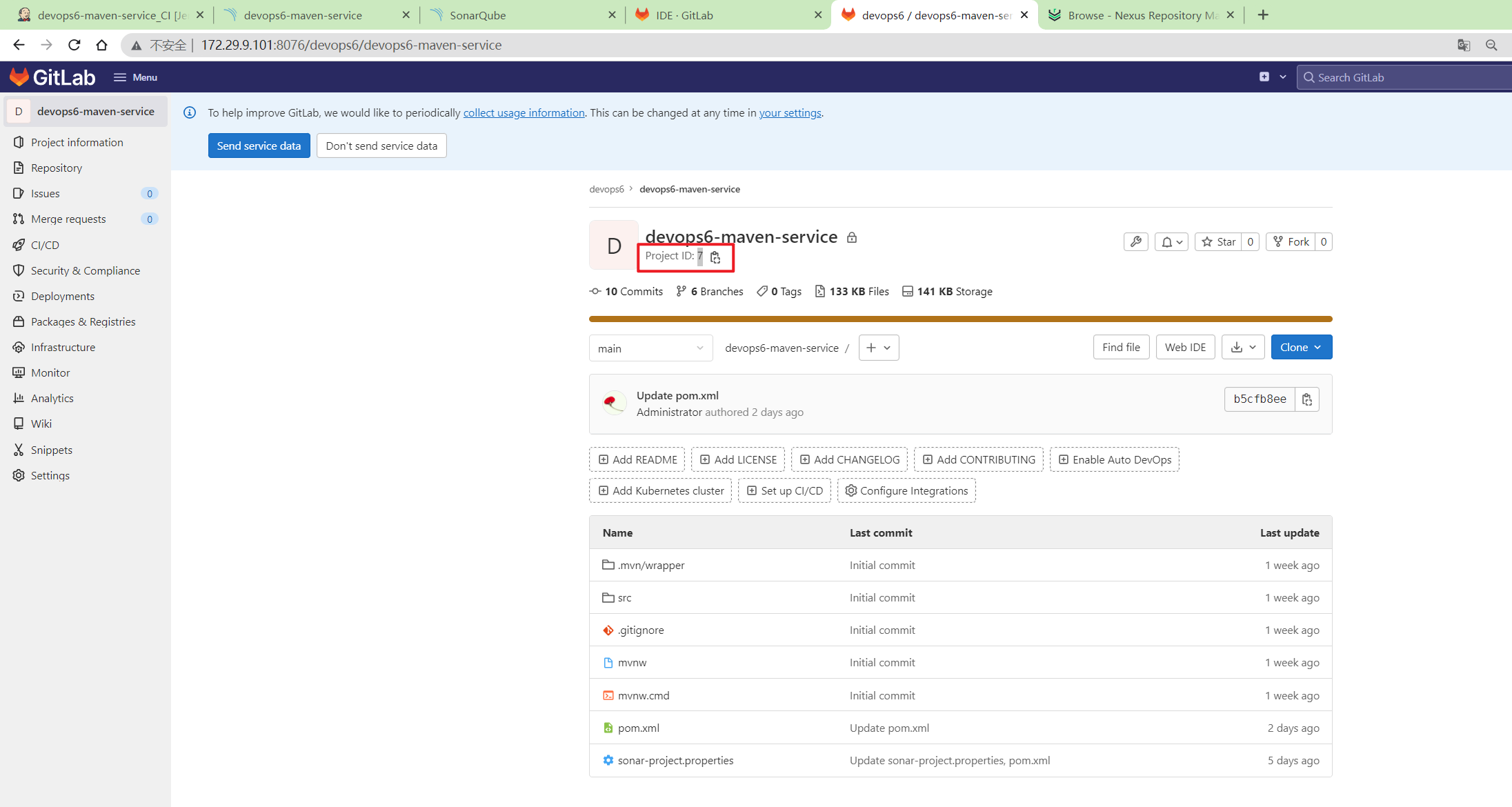Click the create new plus icon in the header
This screenshot has height=807, width=1512.
coord(1264,77)
